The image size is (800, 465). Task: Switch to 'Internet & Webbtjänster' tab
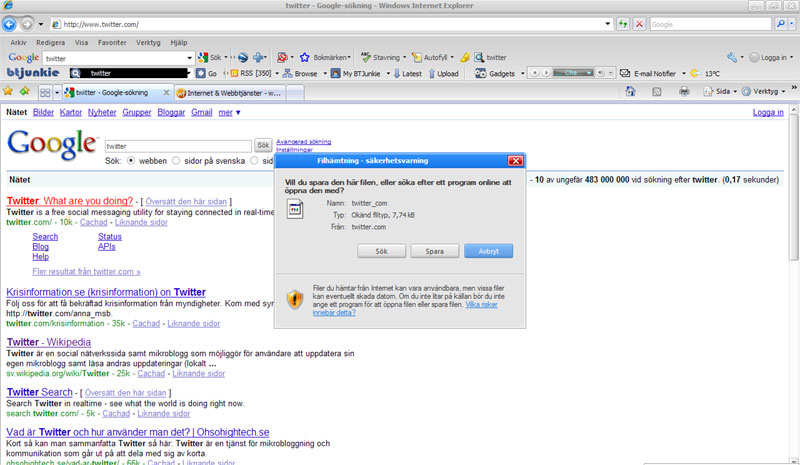pyautogui.click(x=229, y=93)
